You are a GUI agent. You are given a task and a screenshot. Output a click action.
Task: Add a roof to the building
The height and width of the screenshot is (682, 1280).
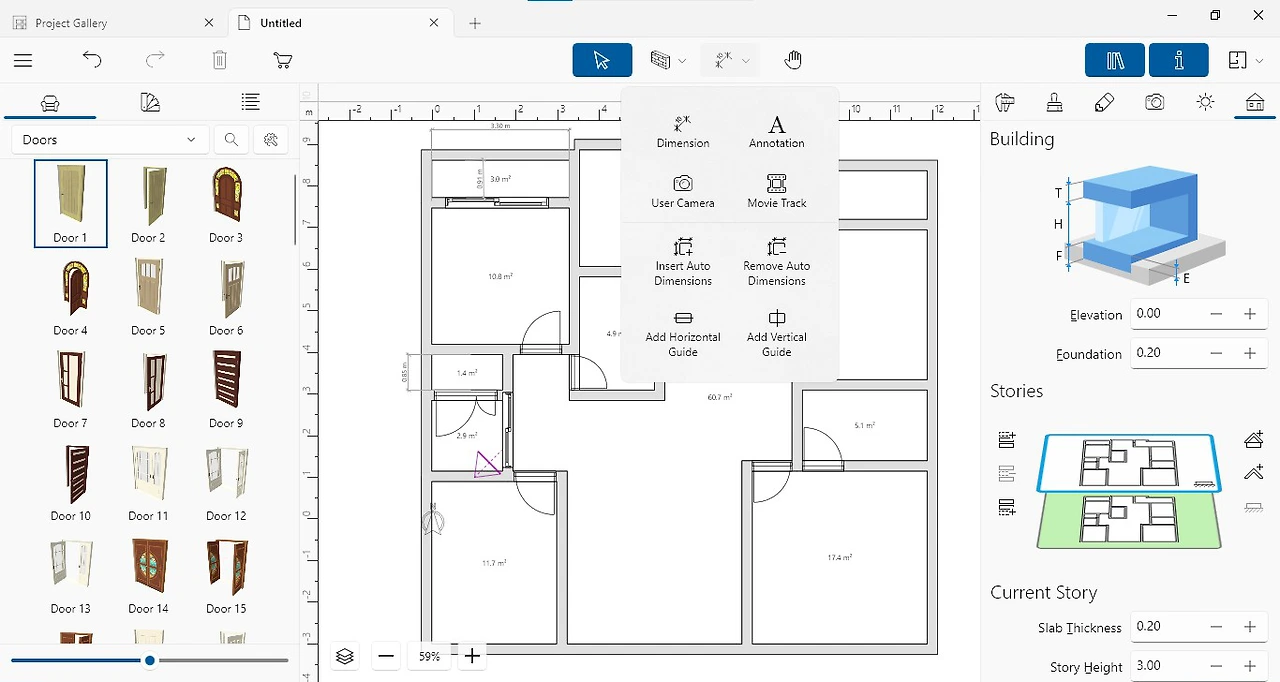coord(1253,439)
